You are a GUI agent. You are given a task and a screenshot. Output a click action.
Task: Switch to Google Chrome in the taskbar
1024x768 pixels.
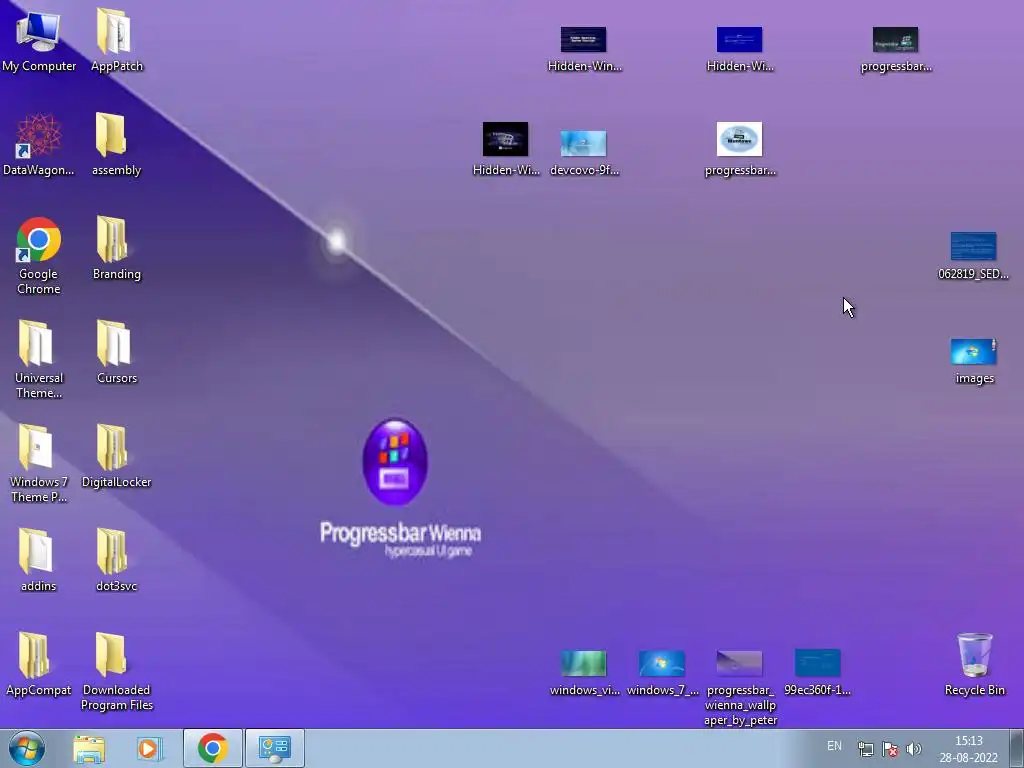[212, 748]
